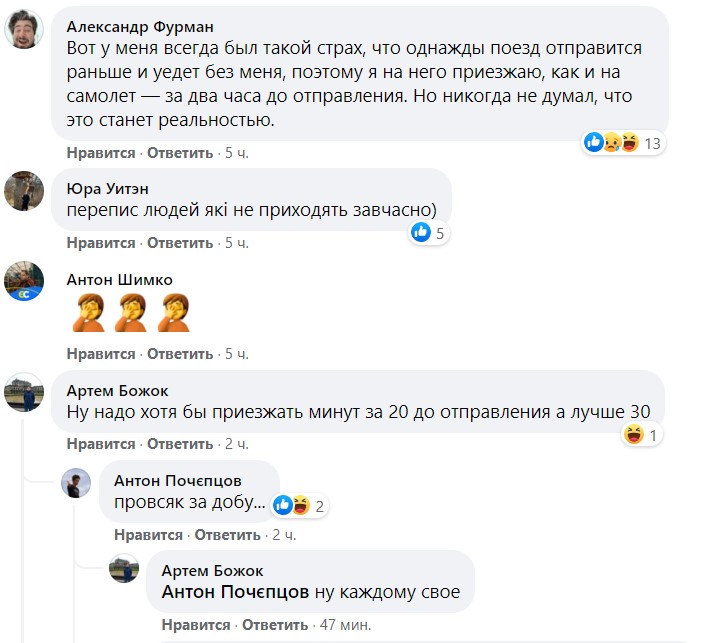
Task: Click the 5 ч. timestamp on Антон Шимко's comment
Action: (236, 354)
